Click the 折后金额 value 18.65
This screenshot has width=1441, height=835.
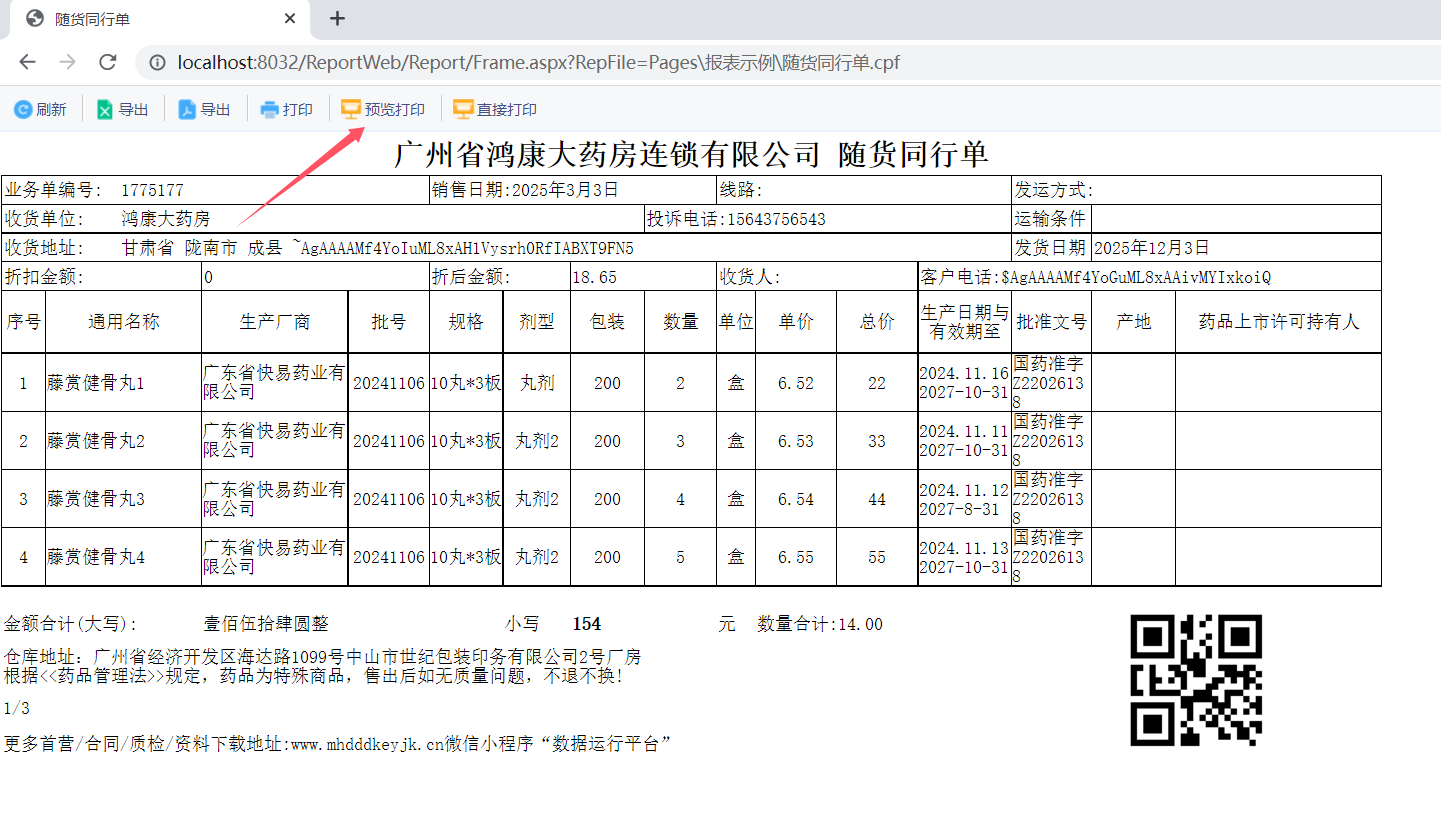594,278
